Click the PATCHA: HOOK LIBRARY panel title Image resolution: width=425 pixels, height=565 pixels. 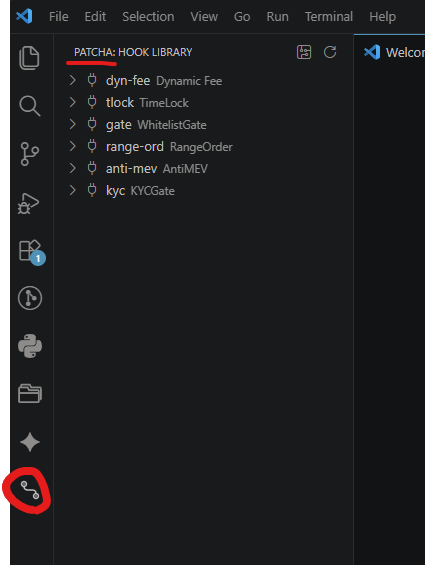(133, 52)
